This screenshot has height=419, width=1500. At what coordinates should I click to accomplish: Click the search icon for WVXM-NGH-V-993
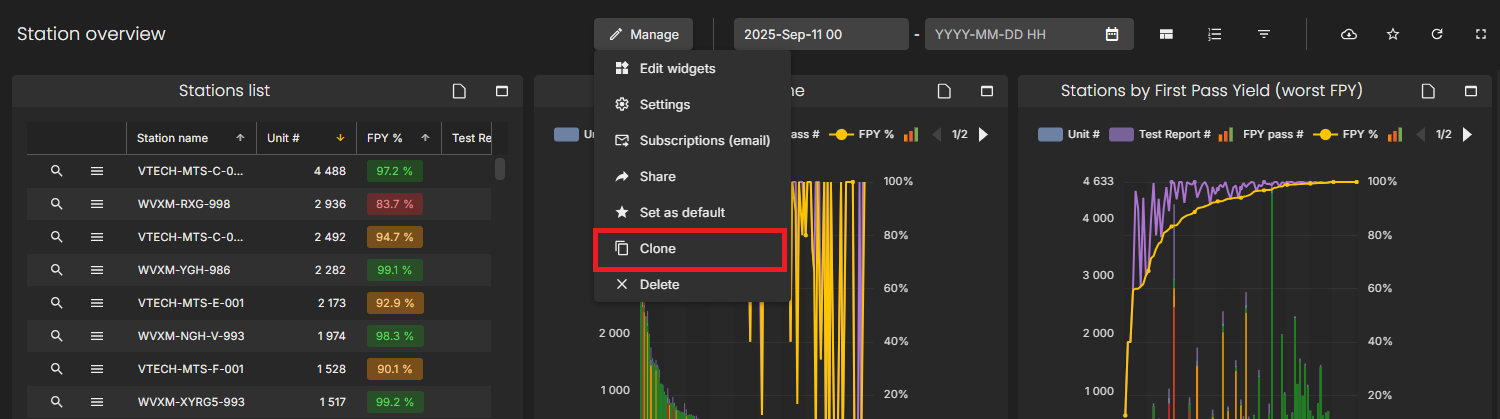[57, 336]
